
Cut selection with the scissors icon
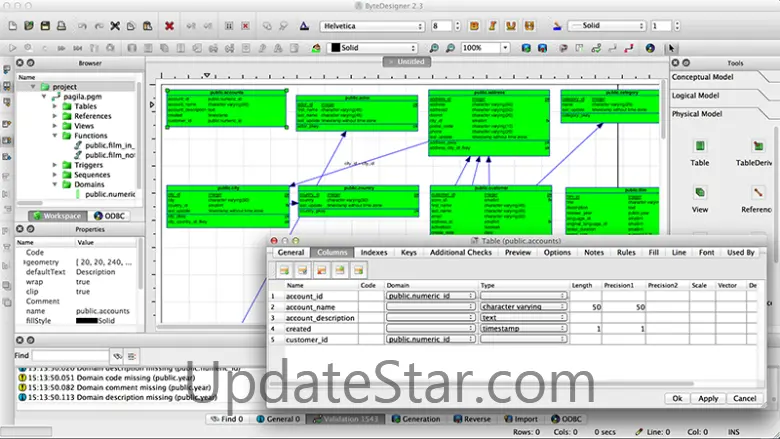click(x=115, y=26)
